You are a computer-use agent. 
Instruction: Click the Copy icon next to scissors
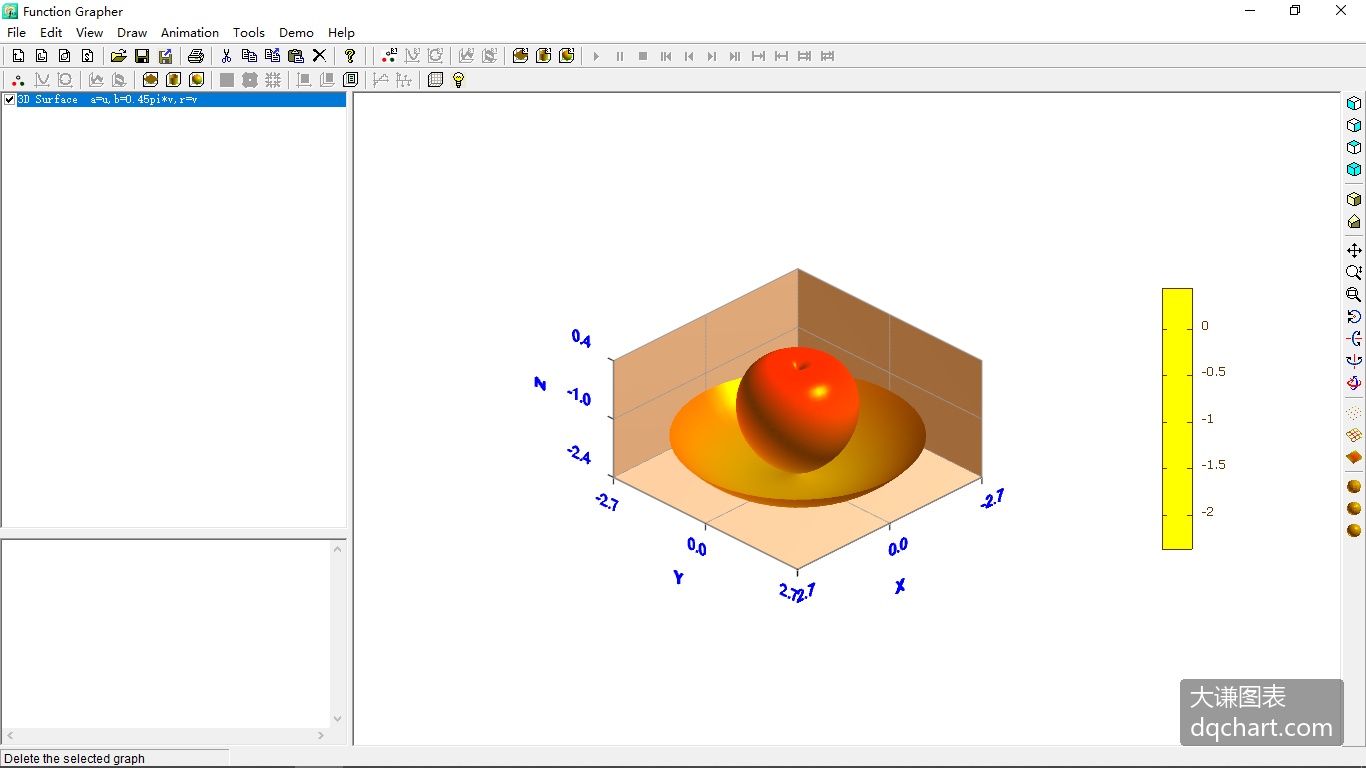tap(250, 56)
